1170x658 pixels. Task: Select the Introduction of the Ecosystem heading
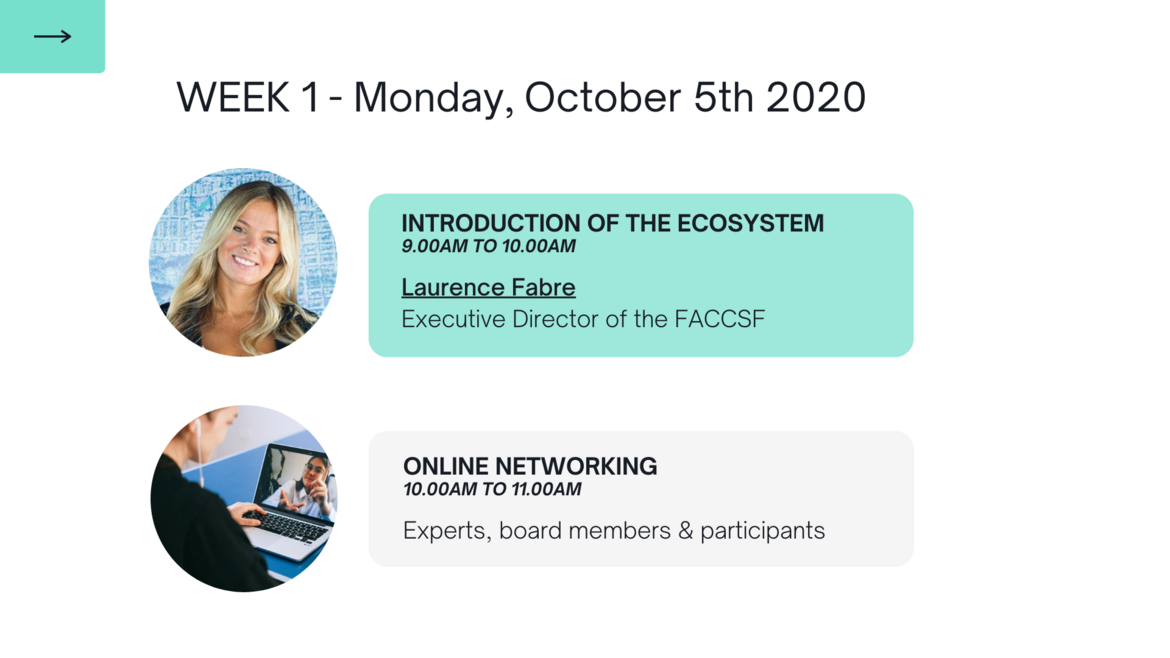tap(612, 223)
